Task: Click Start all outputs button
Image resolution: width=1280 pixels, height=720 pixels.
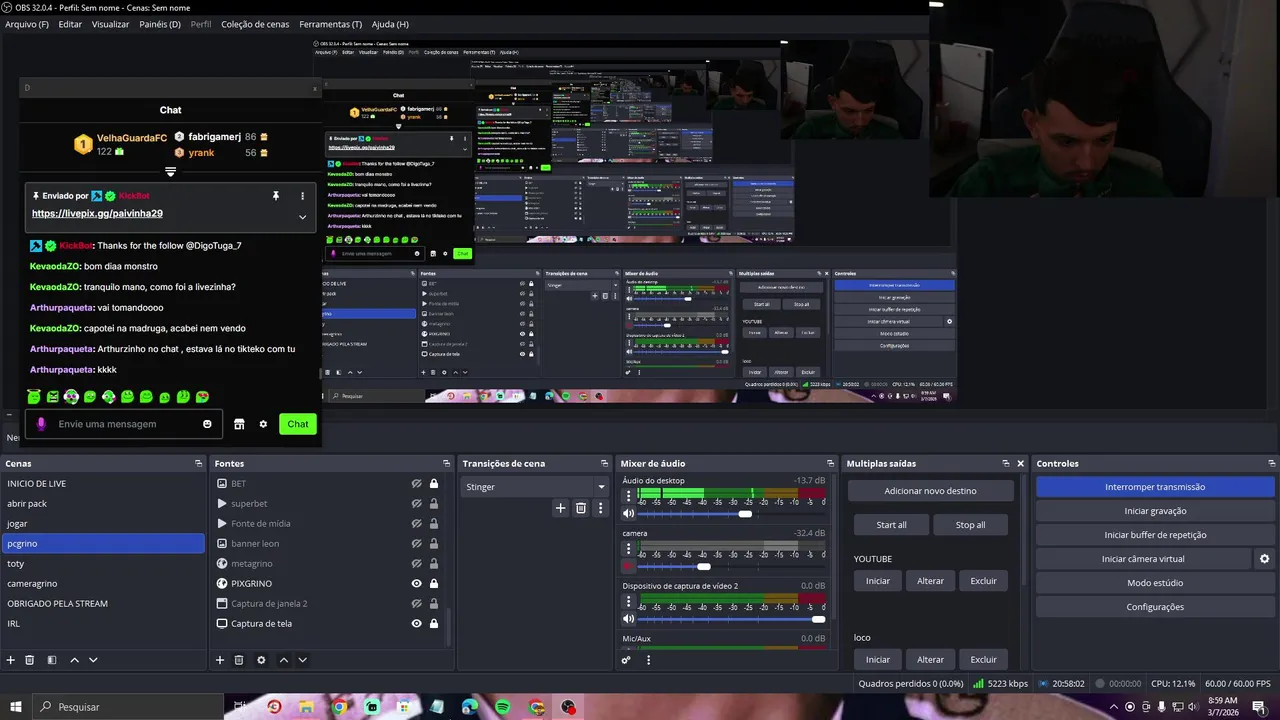Action: tap(891, 525)
